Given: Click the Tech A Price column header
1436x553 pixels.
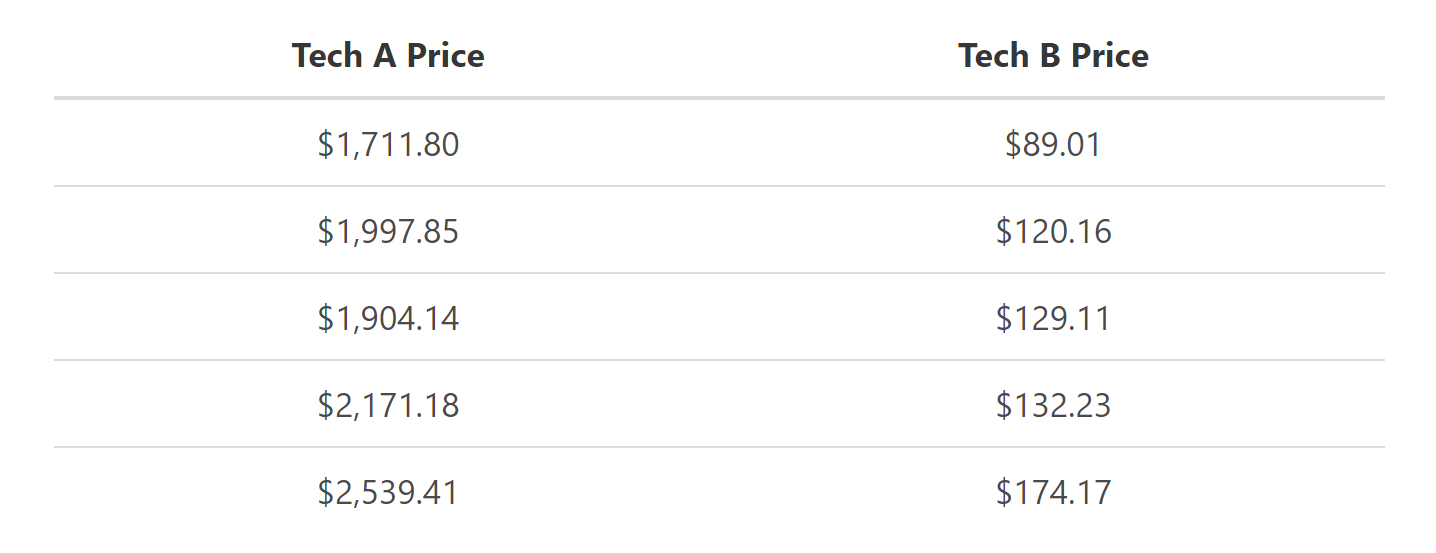Looking at the screenshot, I should click(388, 56).
